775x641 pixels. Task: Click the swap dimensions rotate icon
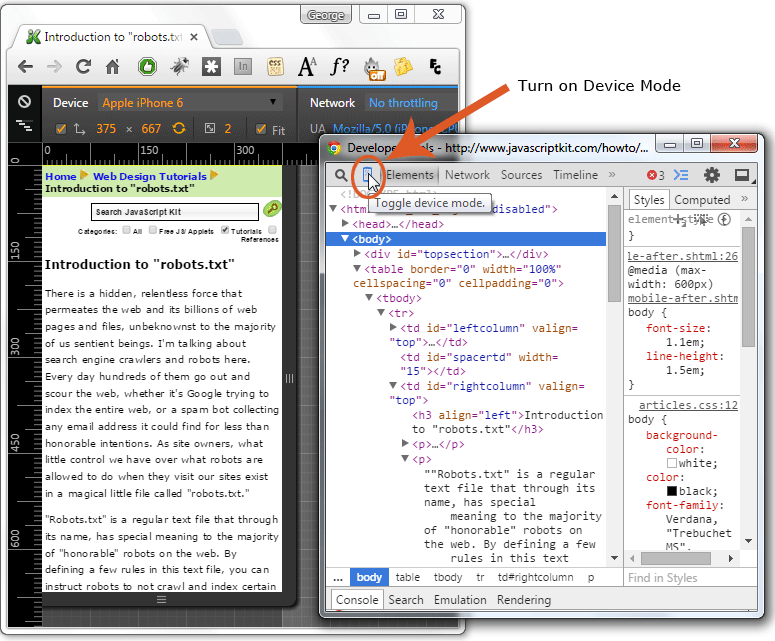(179, 129)
